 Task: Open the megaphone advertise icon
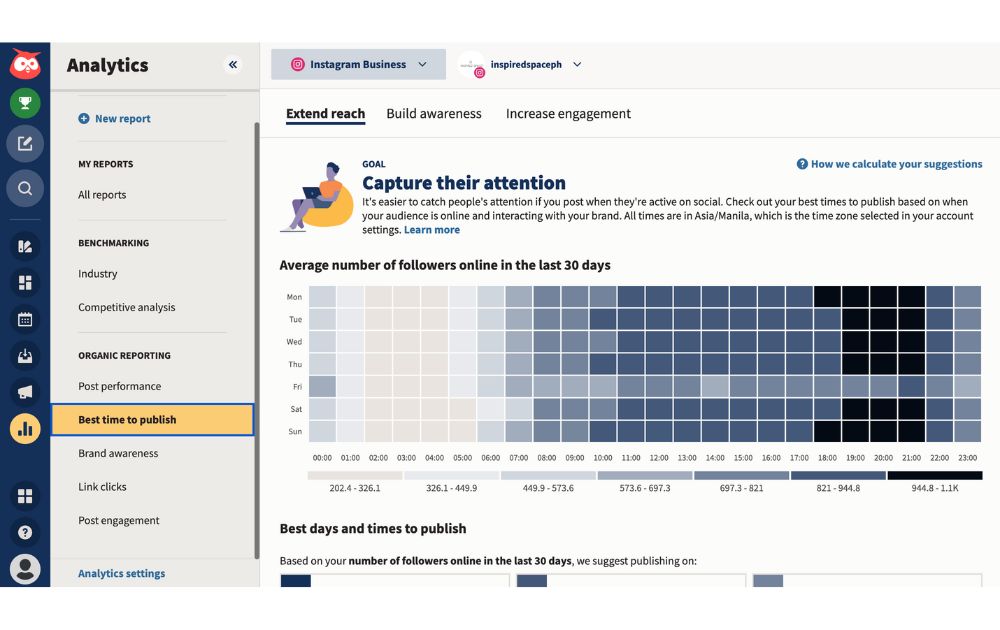click(25, 391)
